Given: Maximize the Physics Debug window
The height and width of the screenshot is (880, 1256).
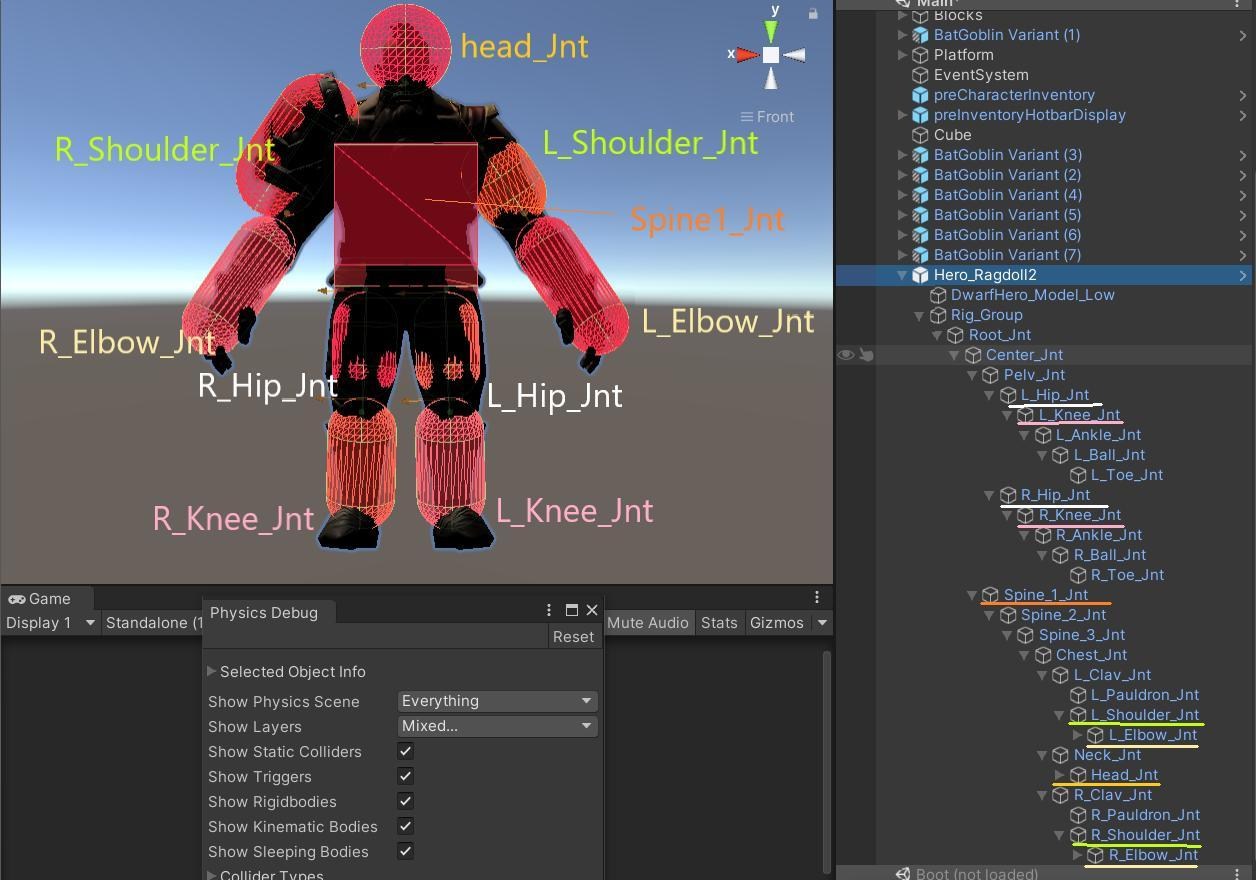Looking at the screenshot, I should tap(572, 610).
